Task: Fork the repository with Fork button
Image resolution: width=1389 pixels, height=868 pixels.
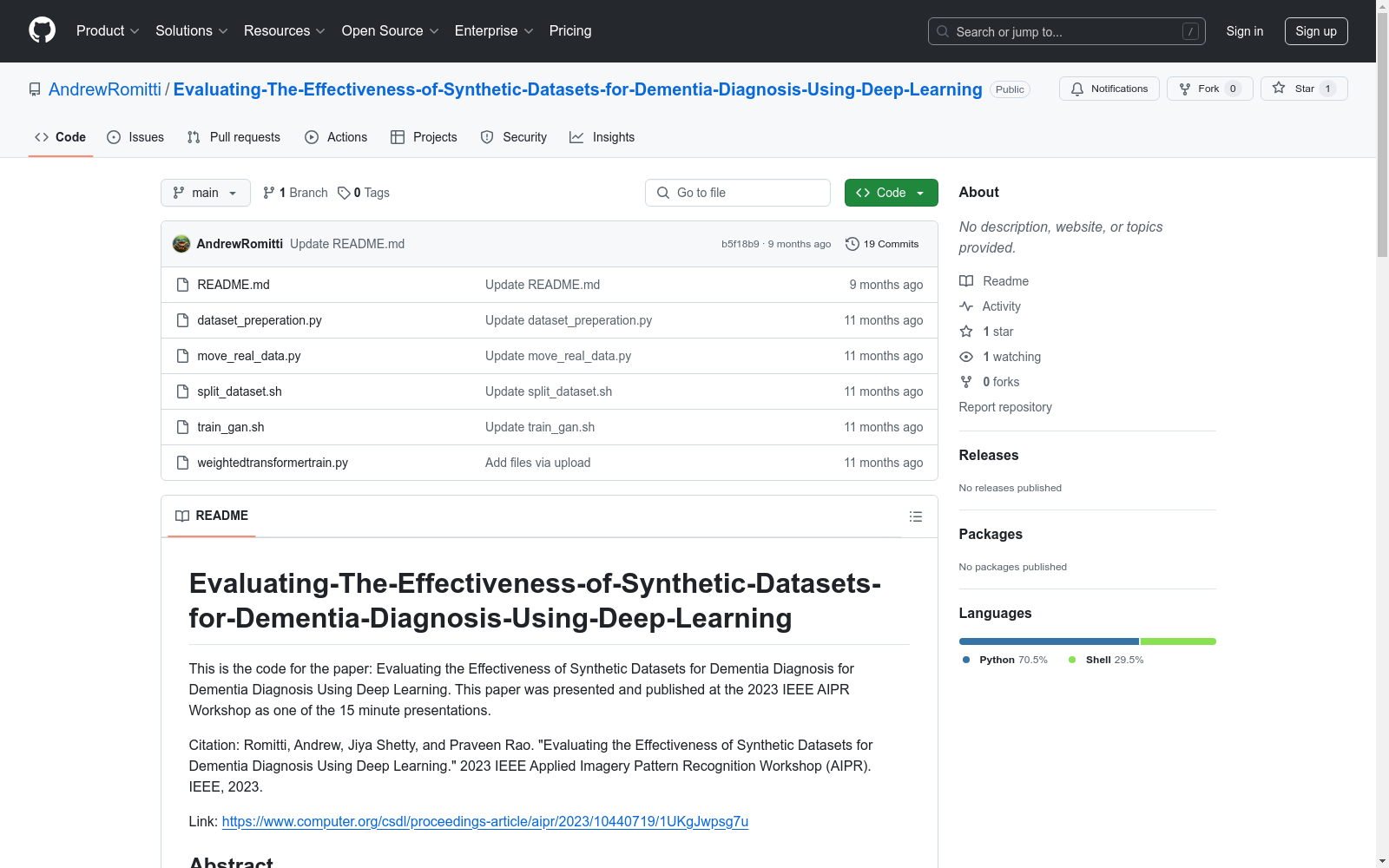Action: point(1209,89)
